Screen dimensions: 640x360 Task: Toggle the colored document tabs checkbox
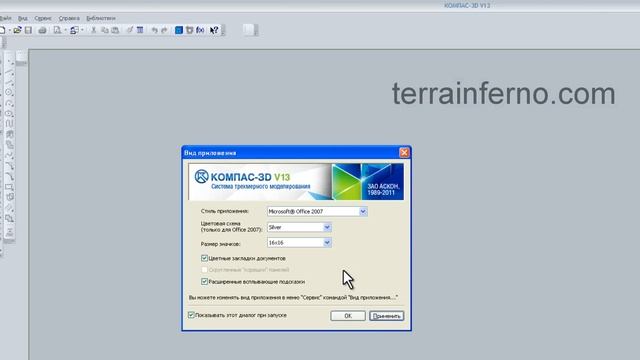coord(204,258)
